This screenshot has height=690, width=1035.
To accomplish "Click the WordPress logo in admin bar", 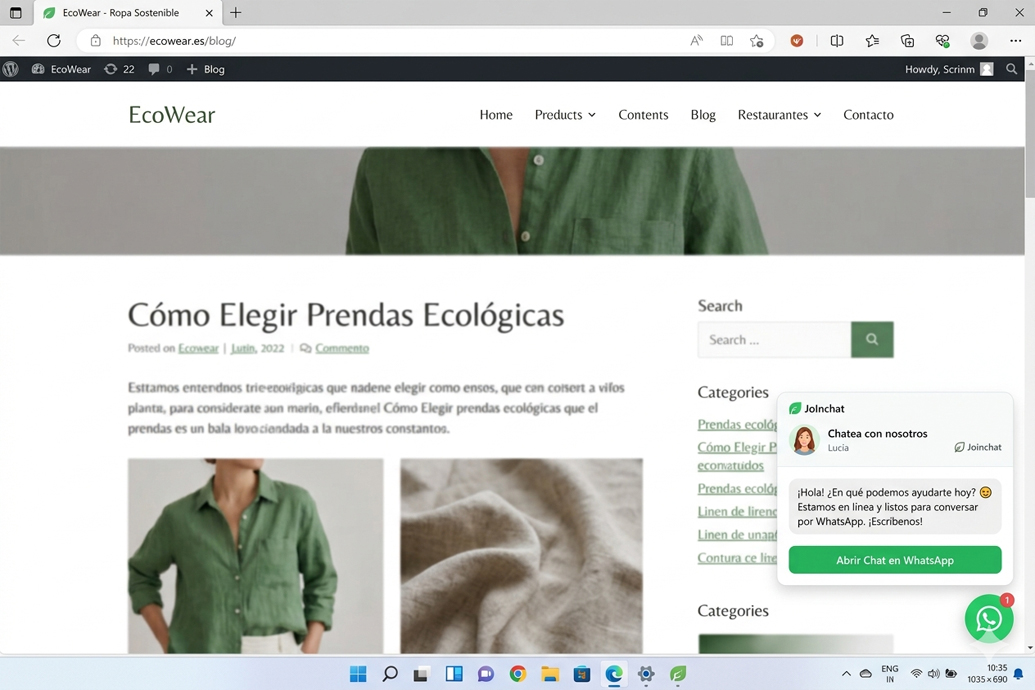I will click(11, 69).
